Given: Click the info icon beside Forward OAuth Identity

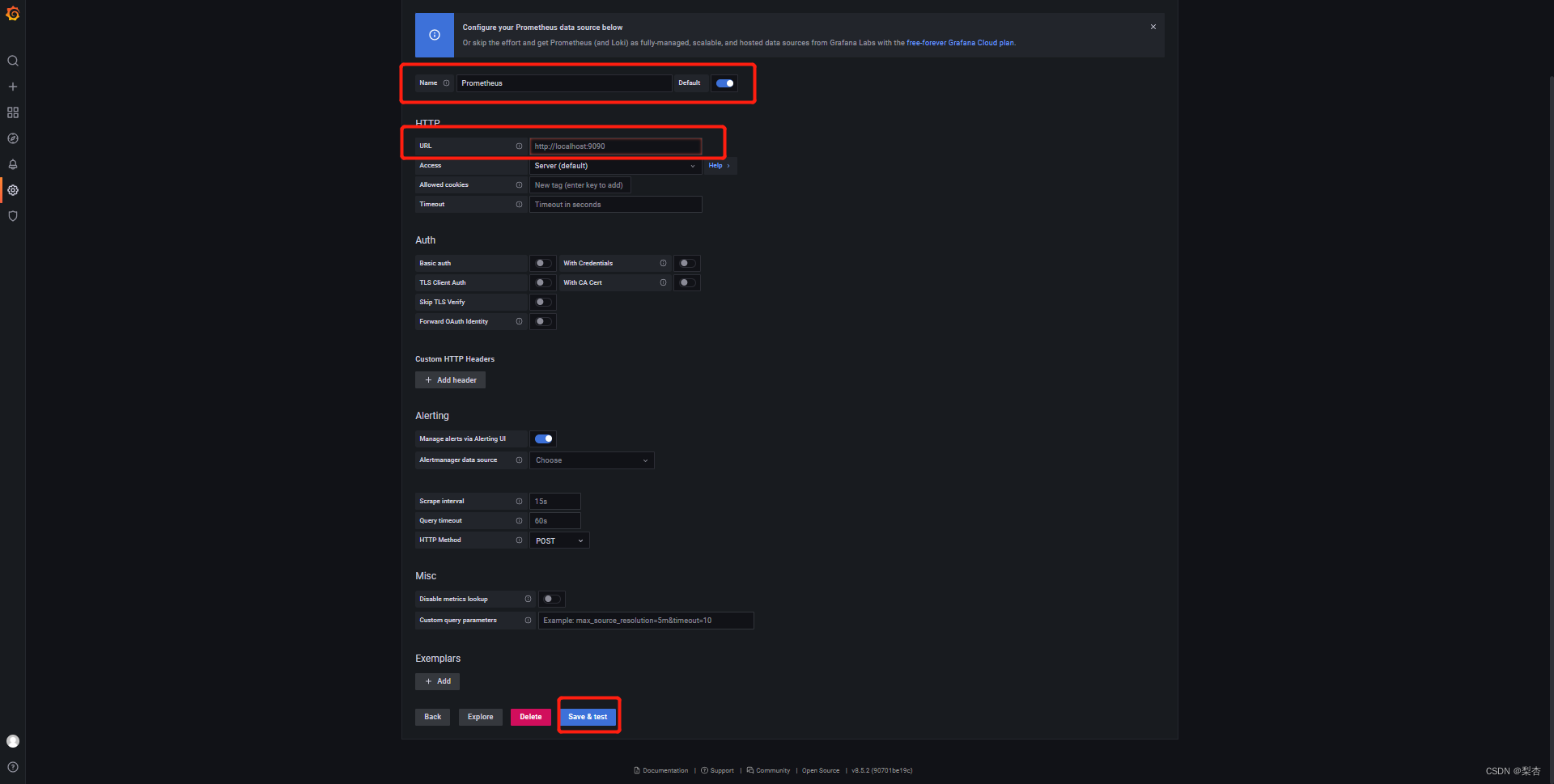Looking at the screenshot, I should point(519,321).
